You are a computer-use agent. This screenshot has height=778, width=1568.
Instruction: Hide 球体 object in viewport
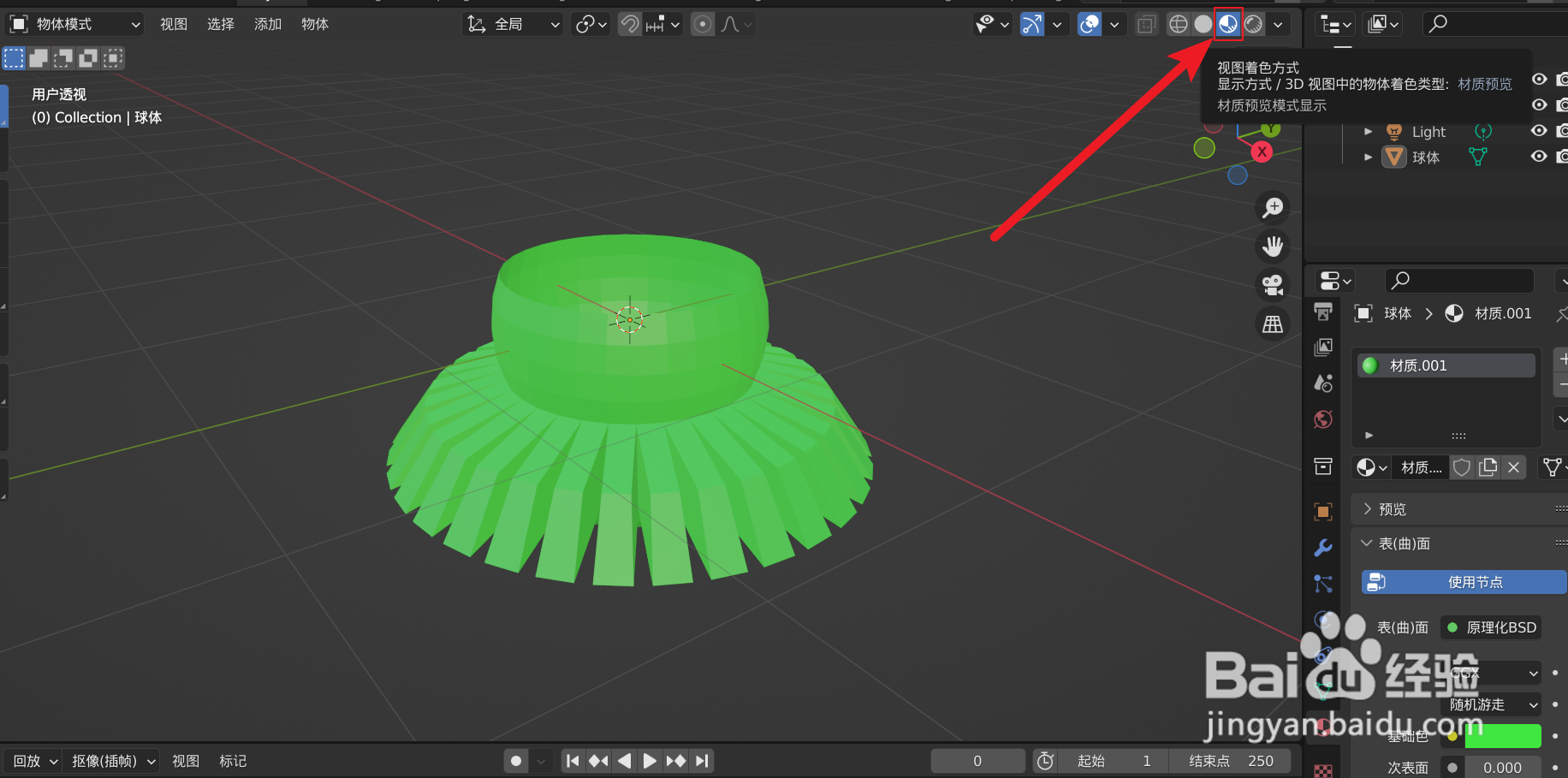coord(1539,157)
